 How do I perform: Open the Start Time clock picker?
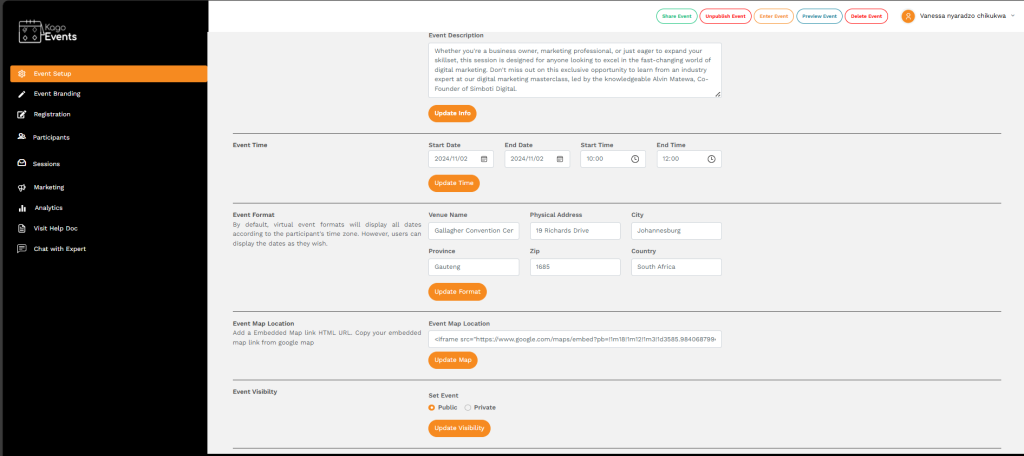tap(635, 159)
